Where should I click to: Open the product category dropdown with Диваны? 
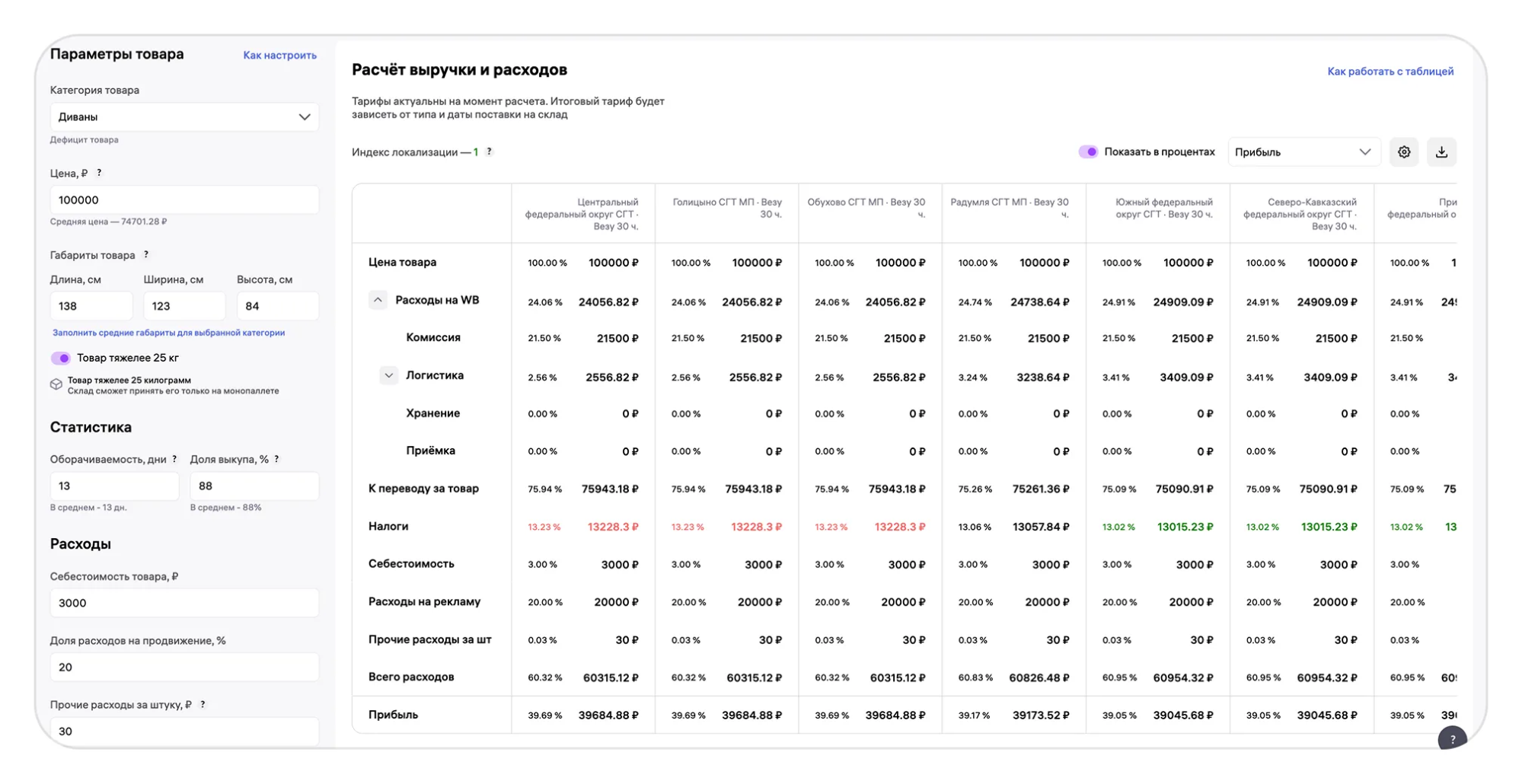pyautogui.click(x=184, y=117)
